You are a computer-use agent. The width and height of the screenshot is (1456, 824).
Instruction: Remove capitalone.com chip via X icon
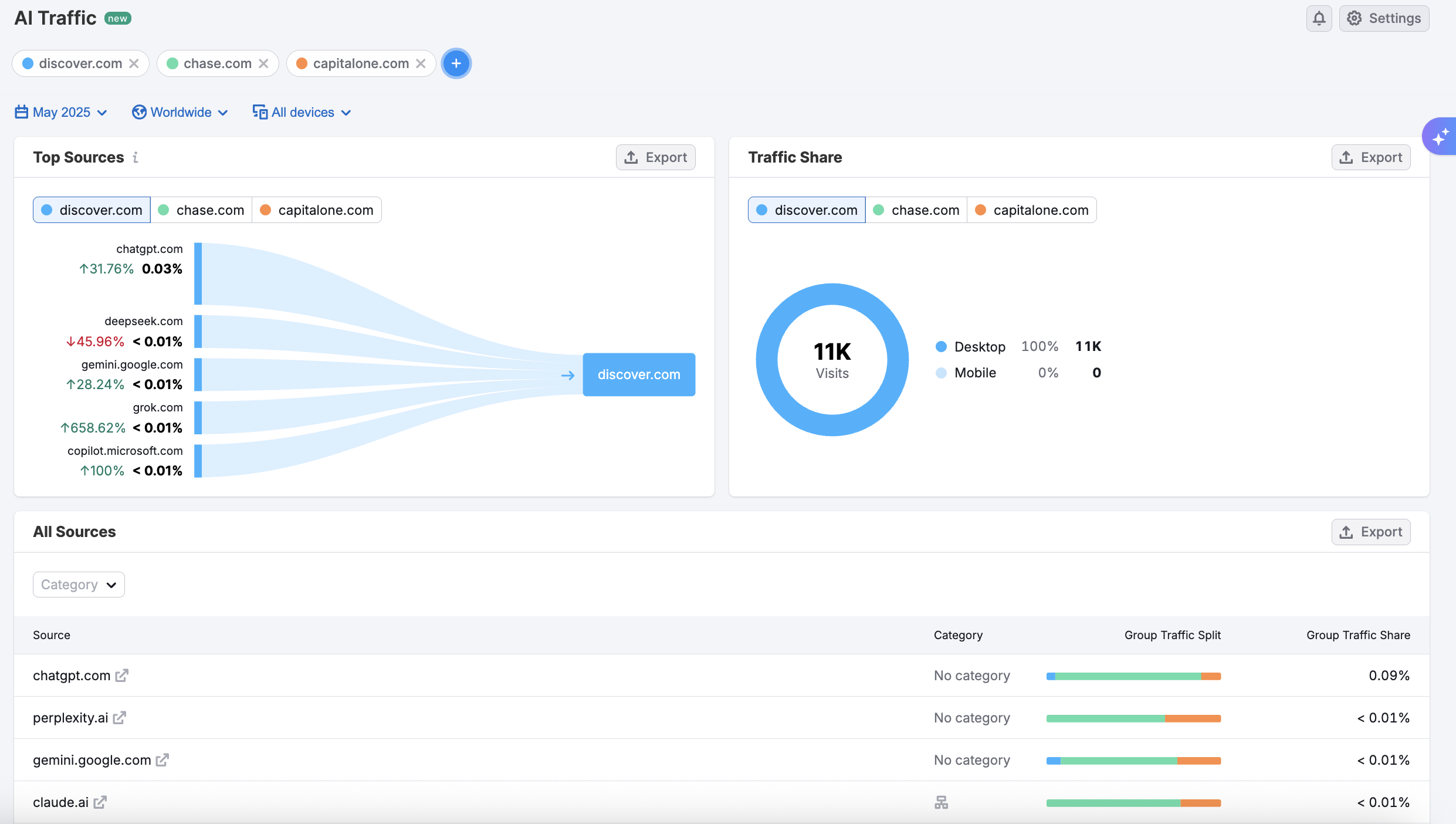click(x=421, y=63)
